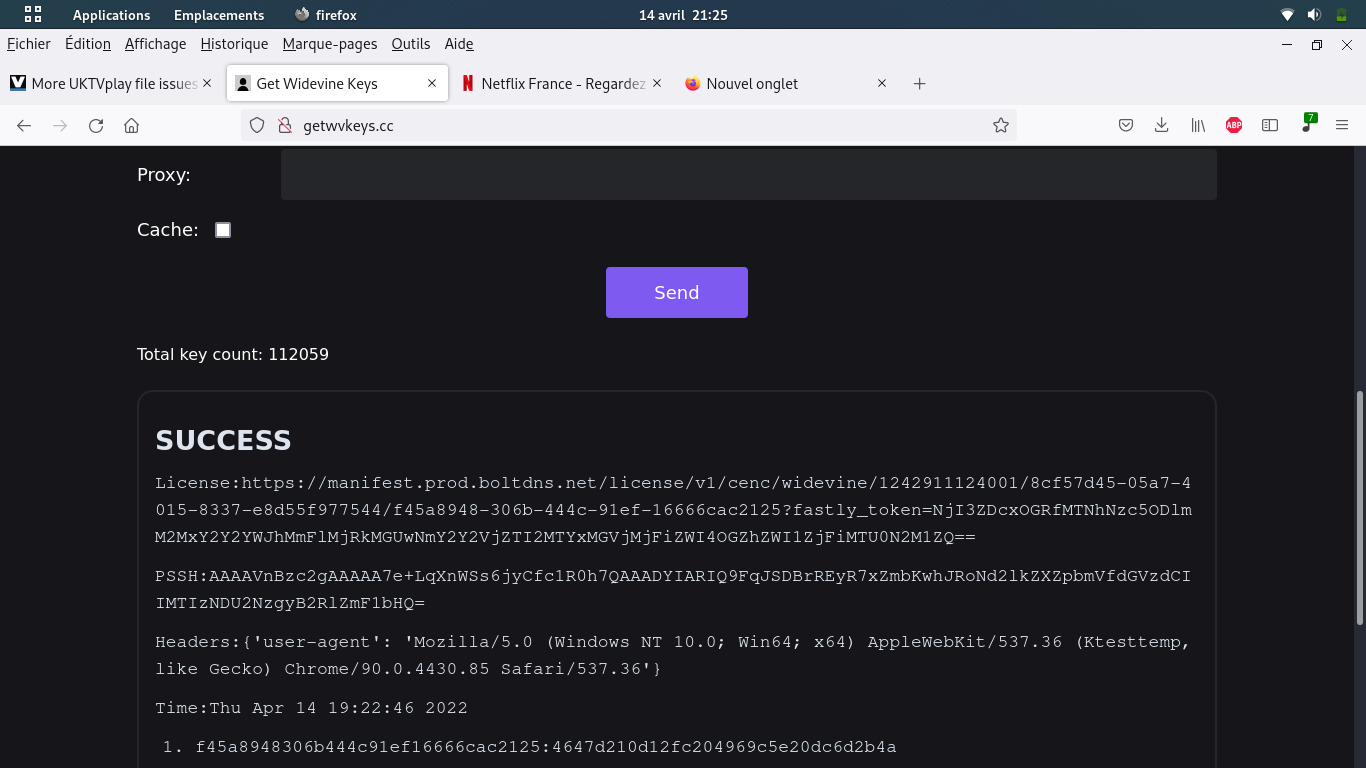Open the Historique menu
This screenshot has width=1366, height=768.
coord(234,44)
